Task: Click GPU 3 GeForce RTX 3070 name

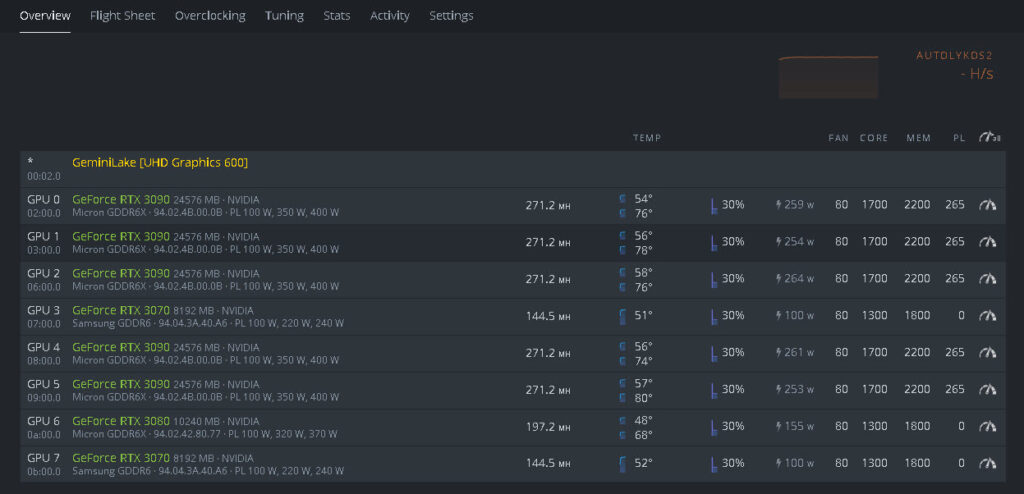Action: 121,310
